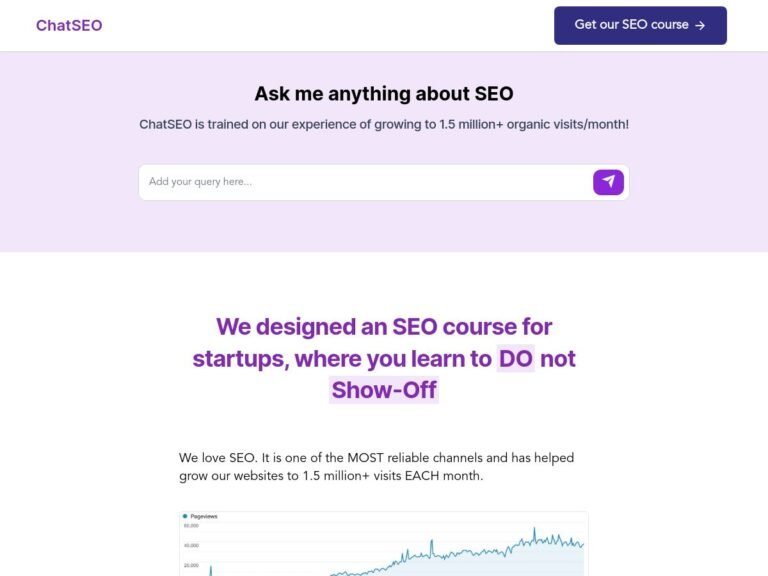Image resolution: width=768 pixels, height=576 pixels.
Task: Click the highlighted 'Show-Off' text
Action: [384, 390]
